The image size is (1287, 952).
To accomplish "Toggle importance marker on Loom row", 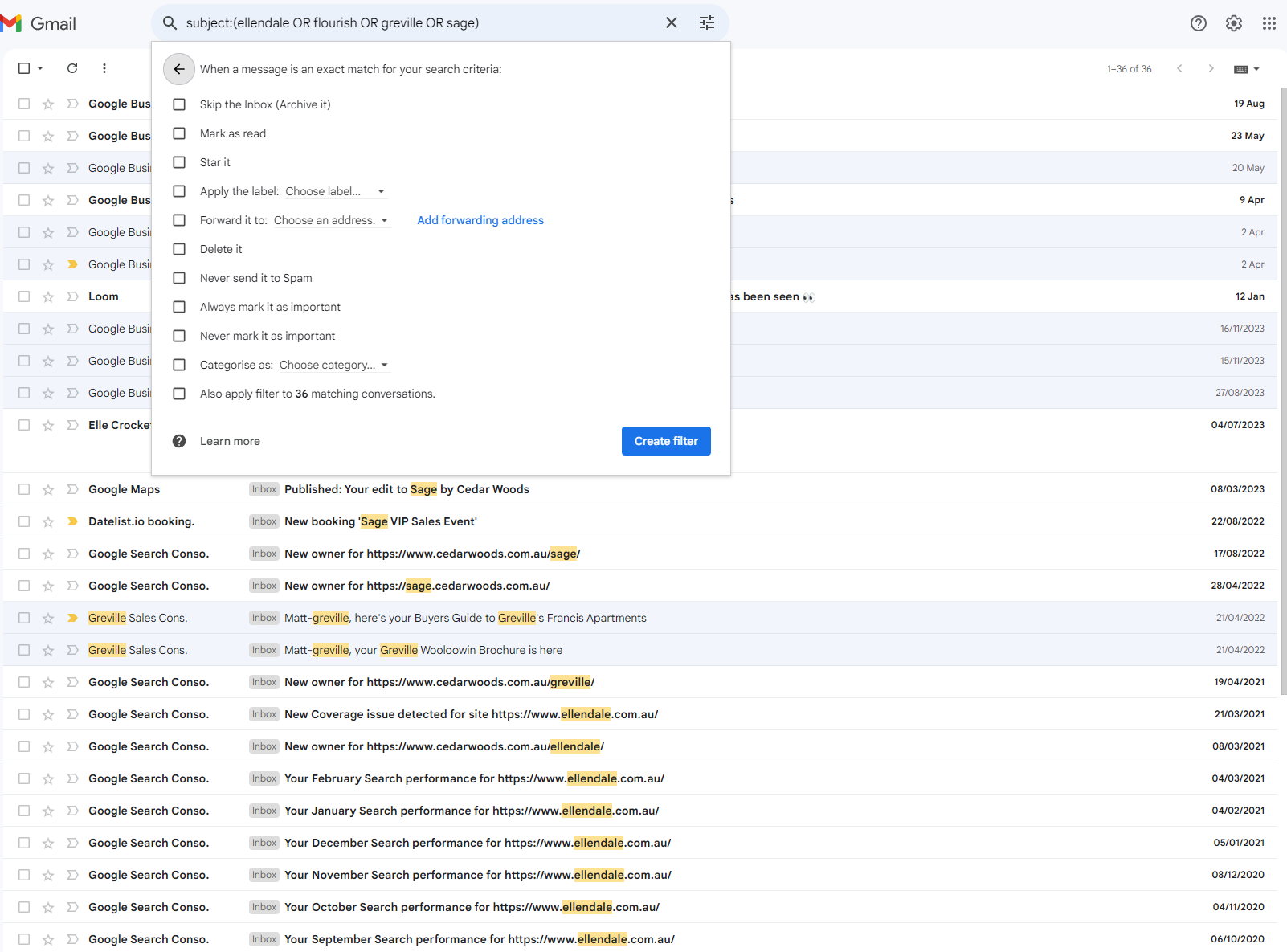I will point(72,296).
